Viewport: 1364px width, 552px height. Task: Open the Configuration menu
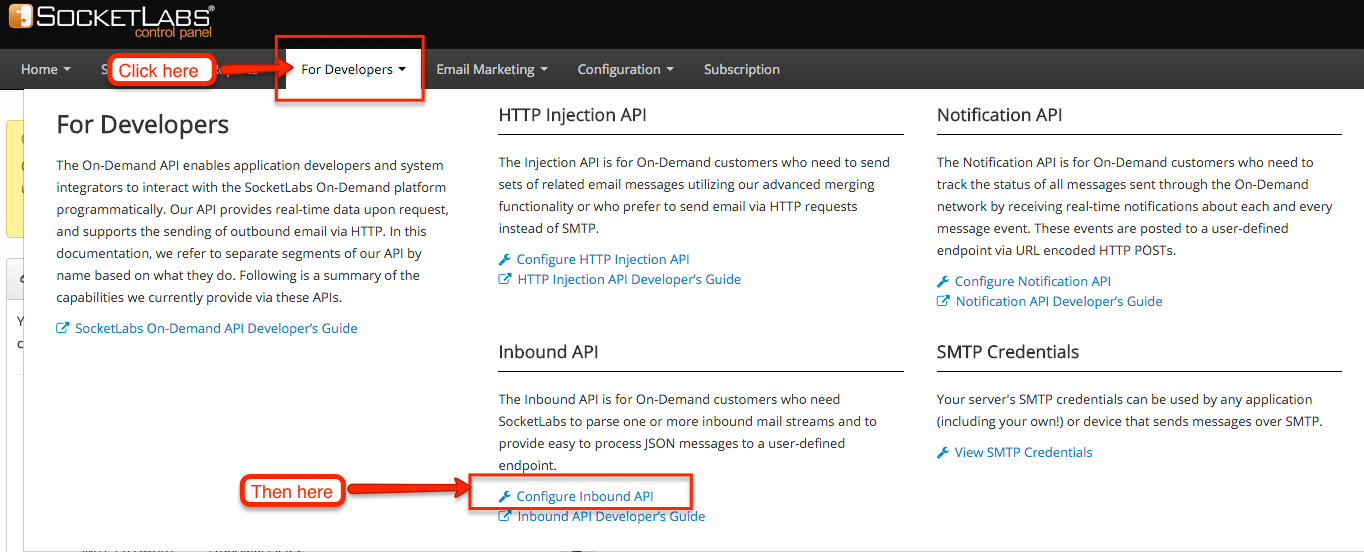coord(626,70)
